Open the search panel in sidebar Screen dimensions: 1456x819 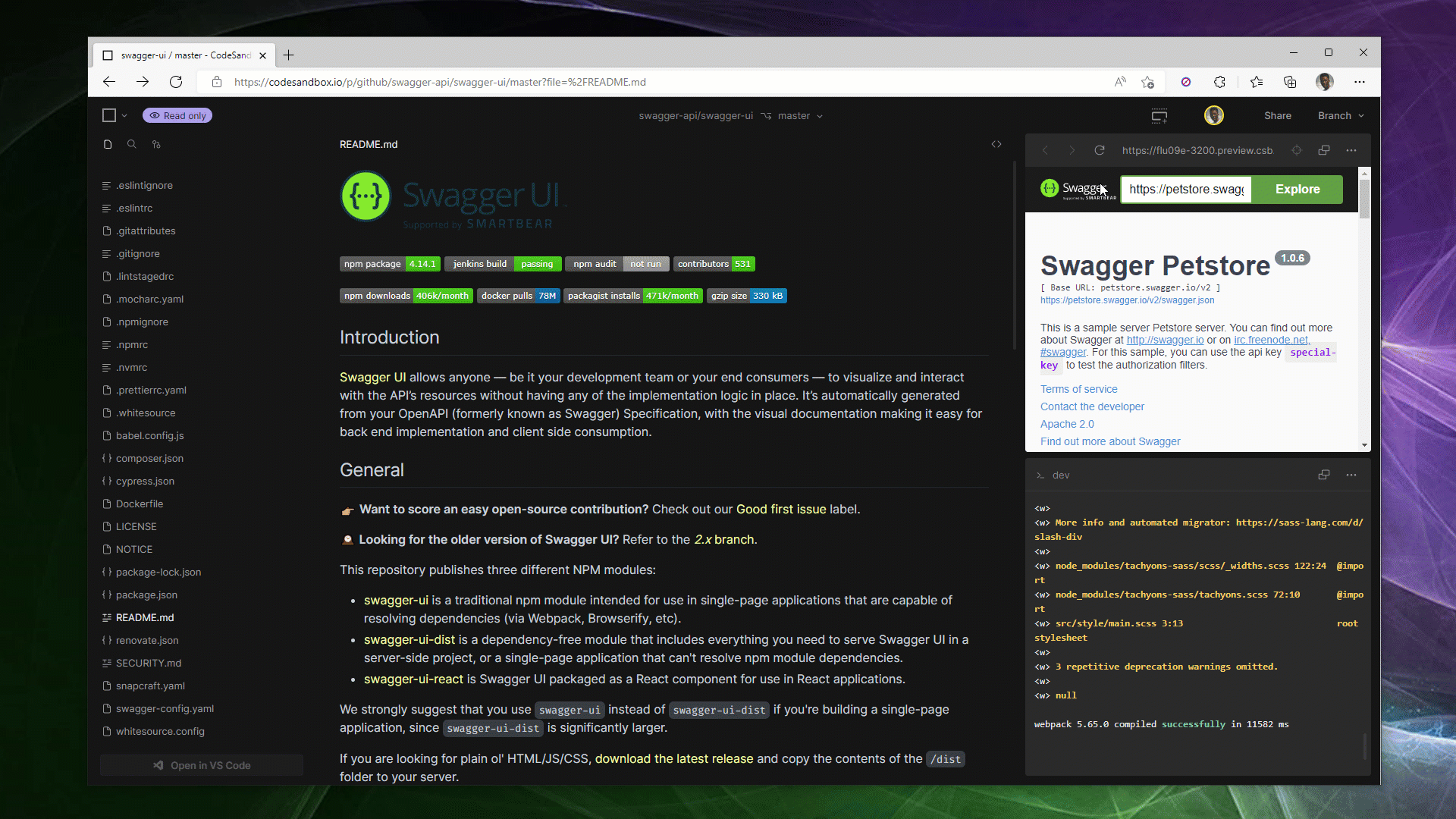pos(131,144)
